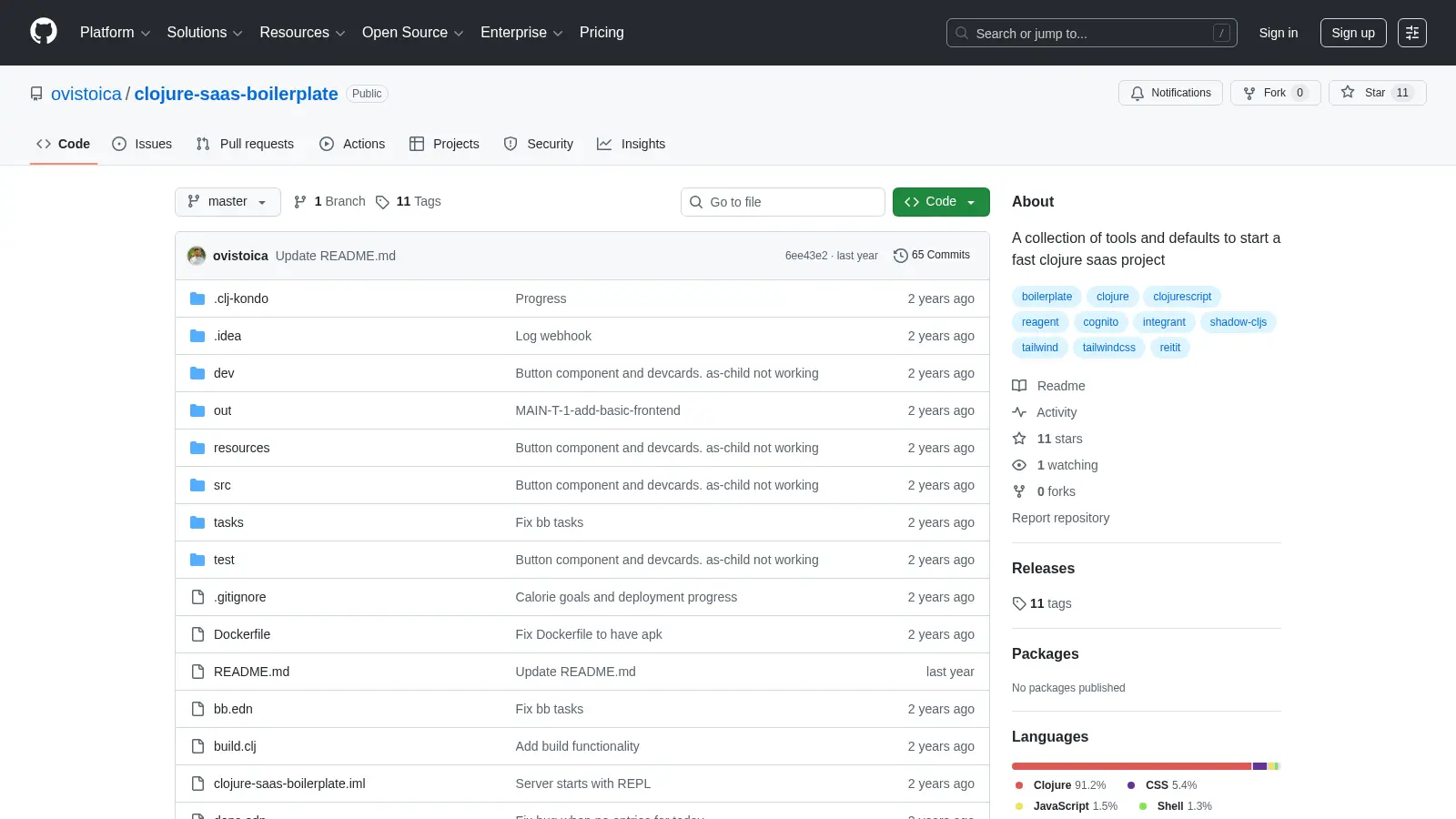Open the Projects tab
Image resolution: width=1456 pixels, height=819 pixels.
pos(444,144)
